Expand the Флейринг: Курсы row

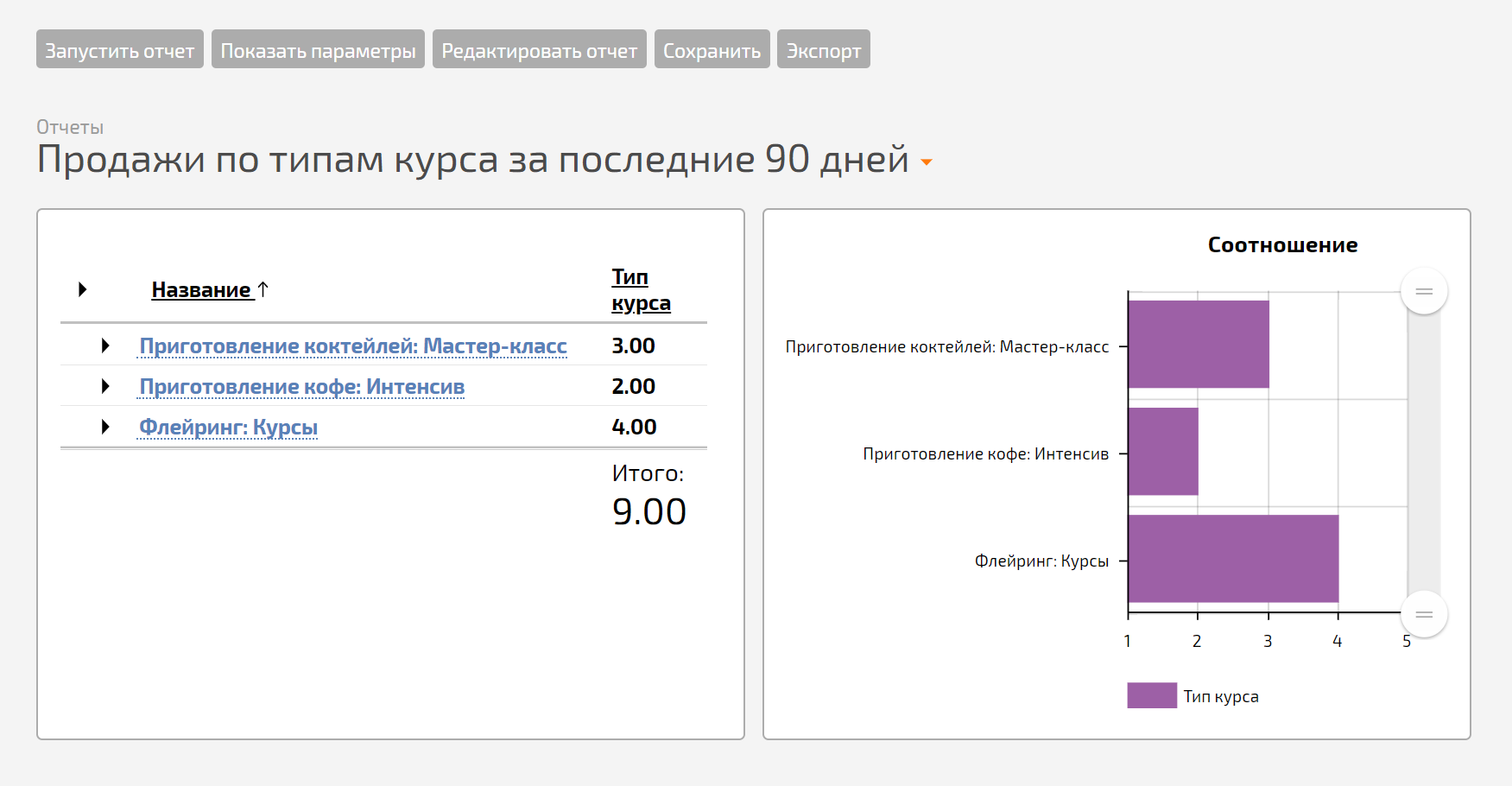105,427
